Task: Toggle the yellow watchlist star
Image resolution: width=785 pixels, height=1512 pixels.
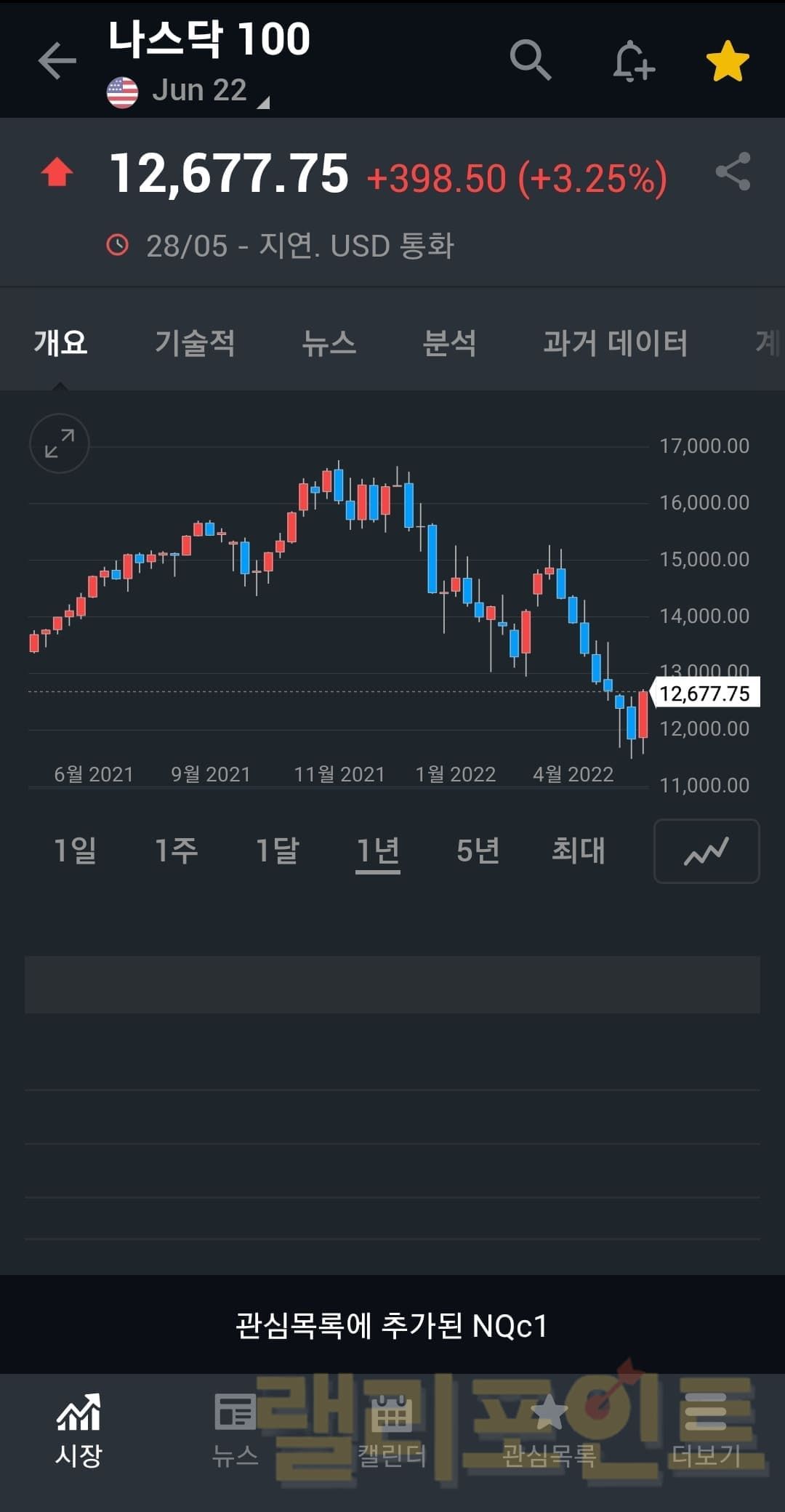Action: click(728, 61)
